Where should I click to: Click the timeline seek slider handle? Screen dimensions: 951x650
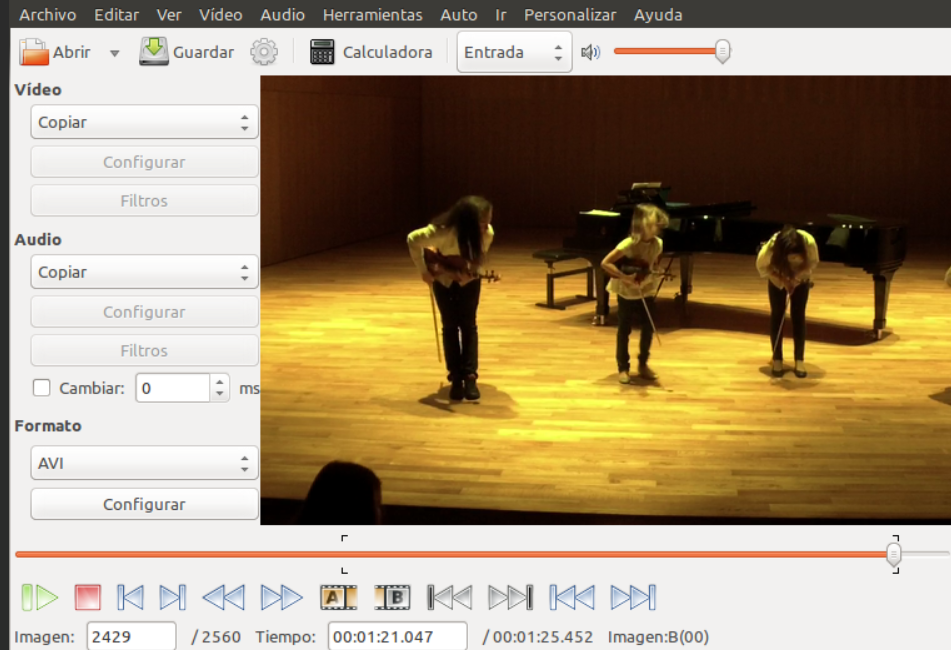893,554
